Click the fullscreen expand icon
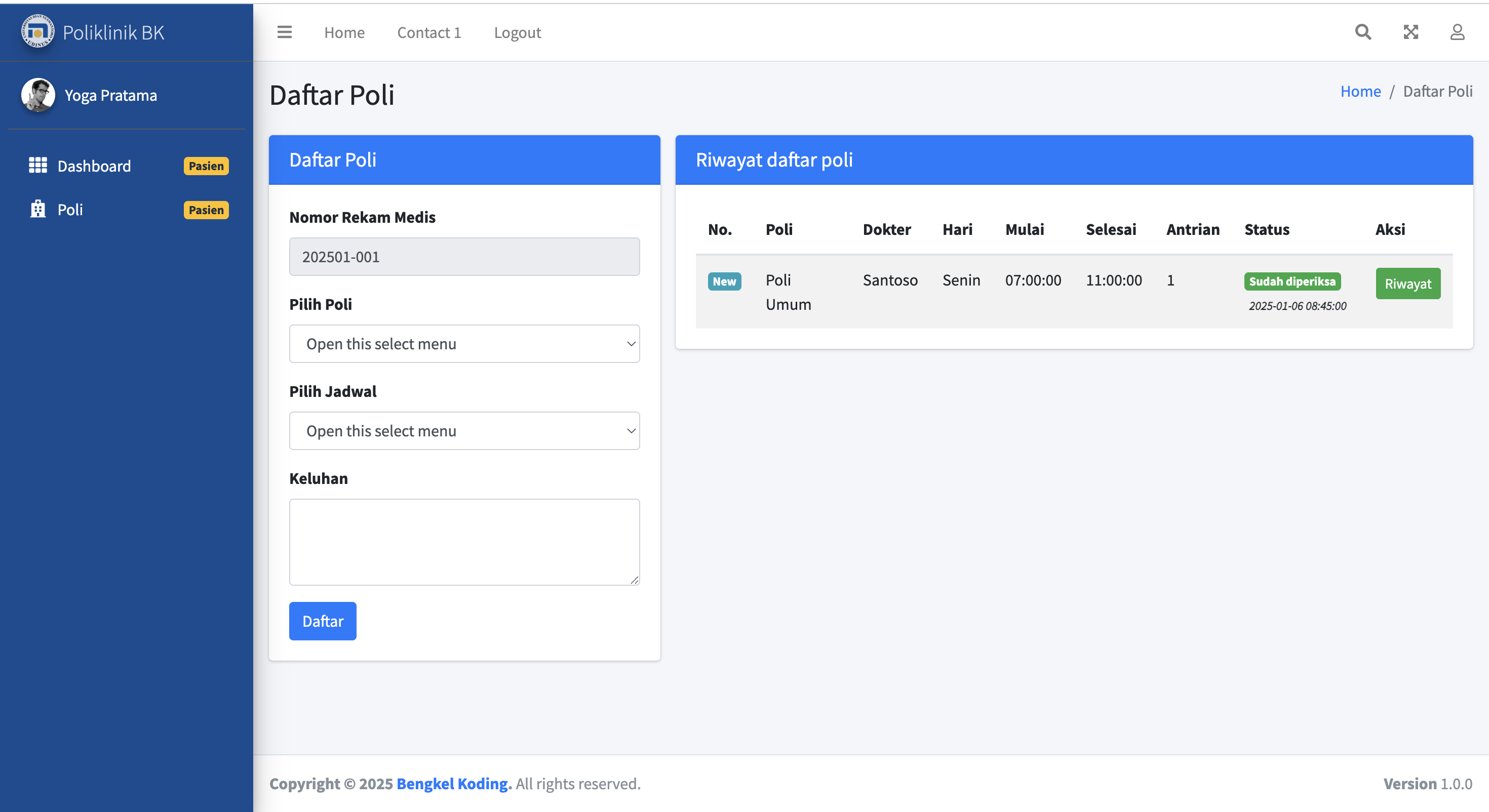The width and height of the screenshot is (1489, 812). click(1411, 32)
